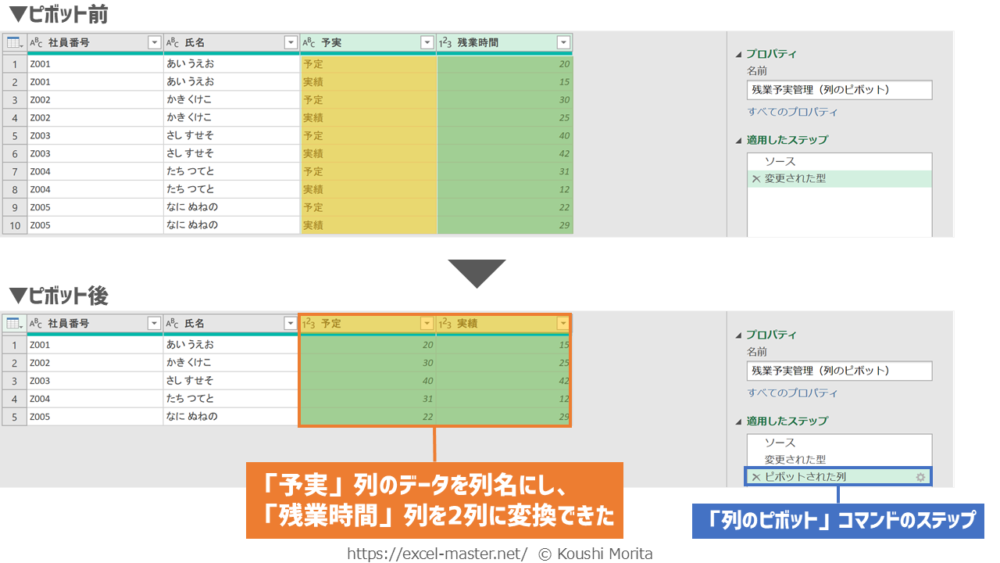Click the 123 data type icon on 残業時間 column
Screen dimensions: 1000x563
445,43
